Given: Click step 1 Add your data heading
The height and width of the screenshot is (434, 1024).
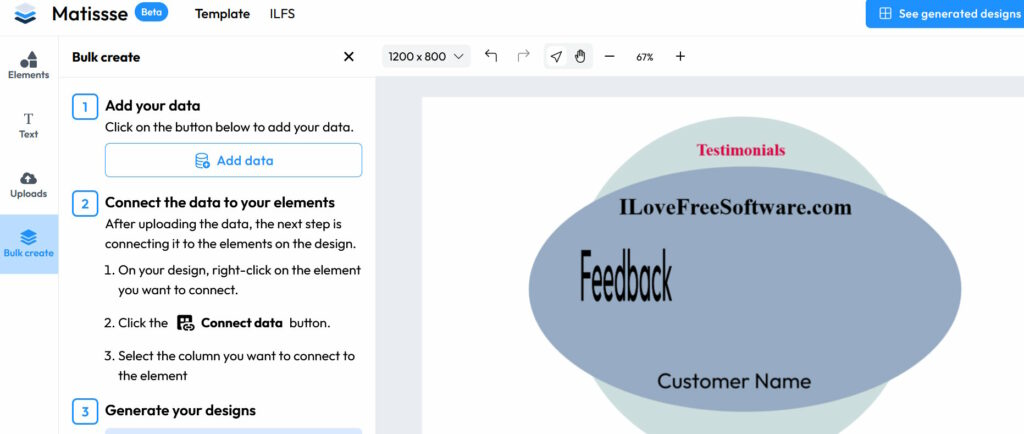Looking at the screenshot, I should pos(153,106).
